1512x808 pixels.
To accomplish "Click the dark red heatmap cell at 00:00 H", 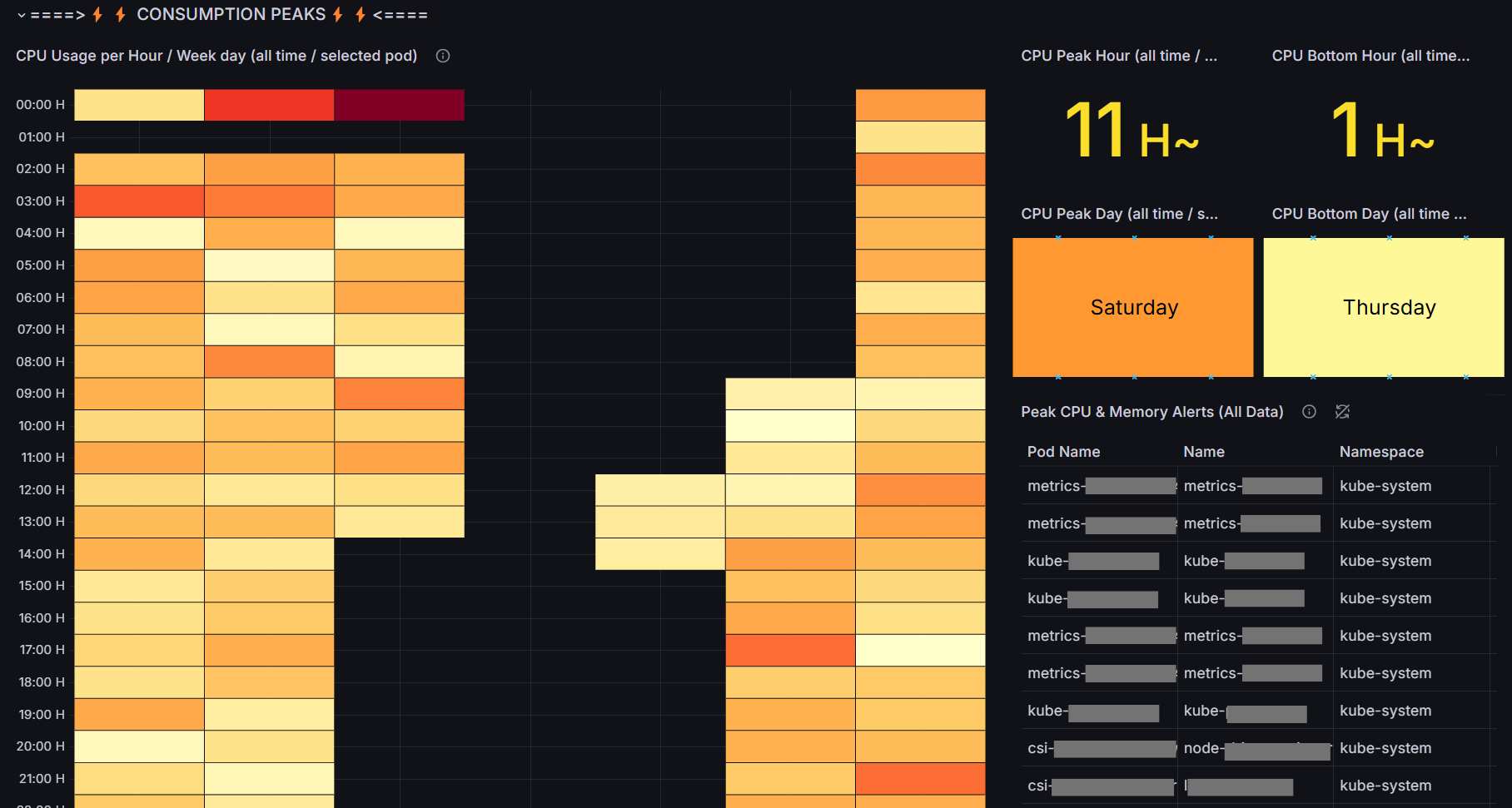I will [x=399, y=104].
